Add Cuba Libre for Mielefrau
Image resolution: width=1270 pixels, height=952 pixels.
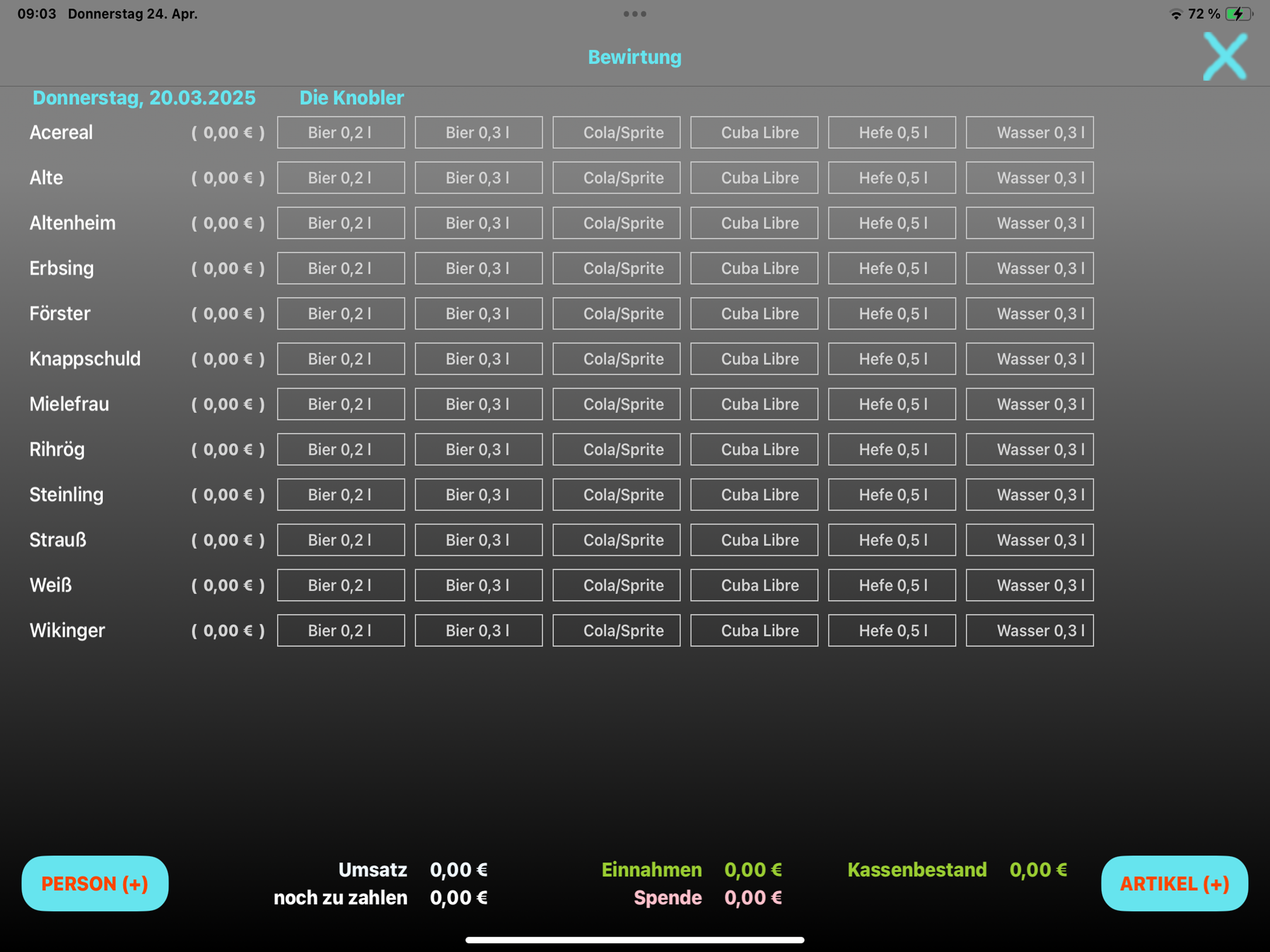(x=754, y=404)
